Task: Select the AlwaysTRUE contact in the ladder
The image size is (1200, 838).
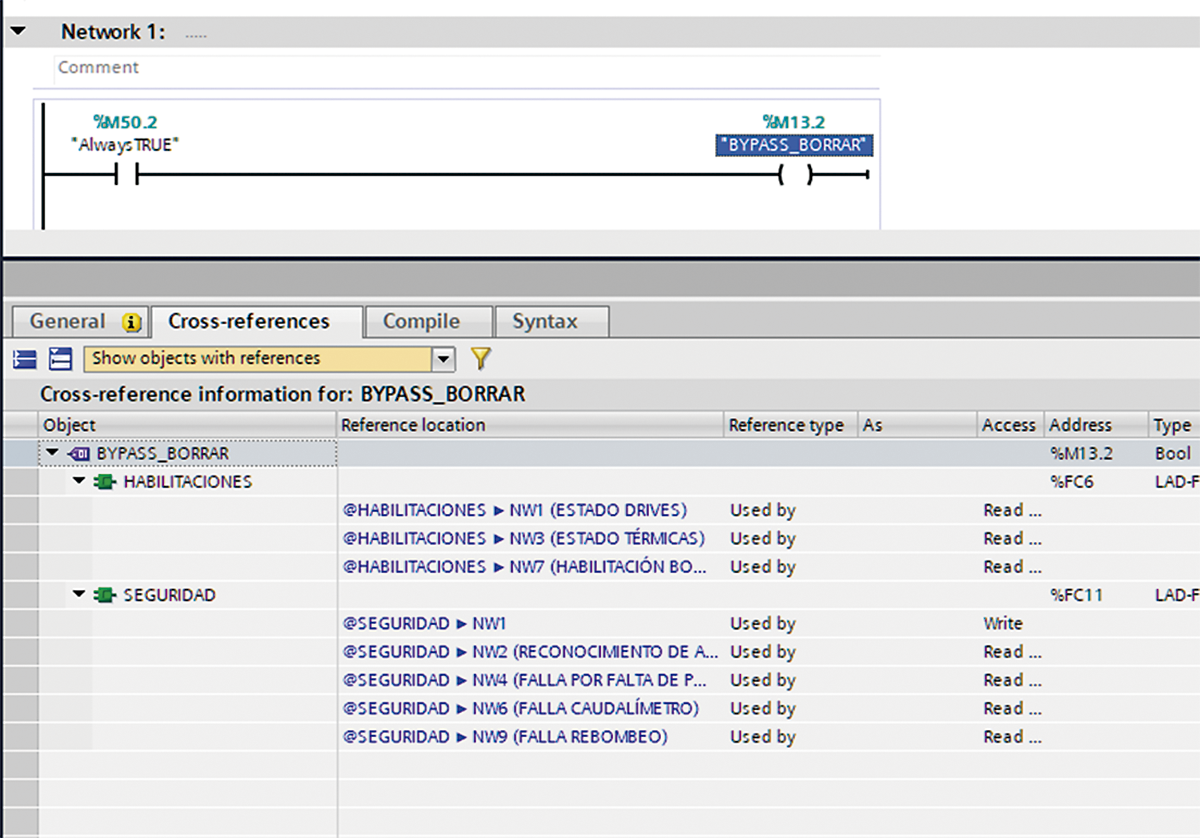Action: pos(126,175)
